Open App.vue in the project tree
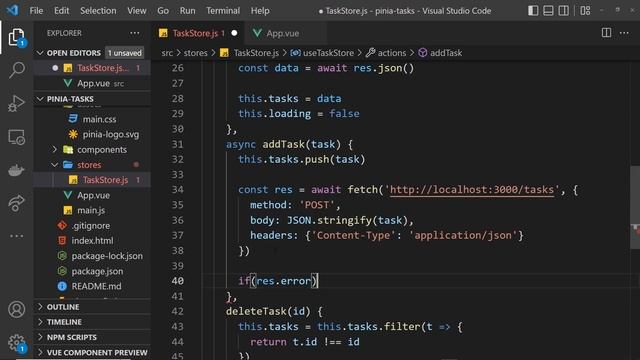The width and height of the screenshot is (640, 360). click(x=92, y=196)
